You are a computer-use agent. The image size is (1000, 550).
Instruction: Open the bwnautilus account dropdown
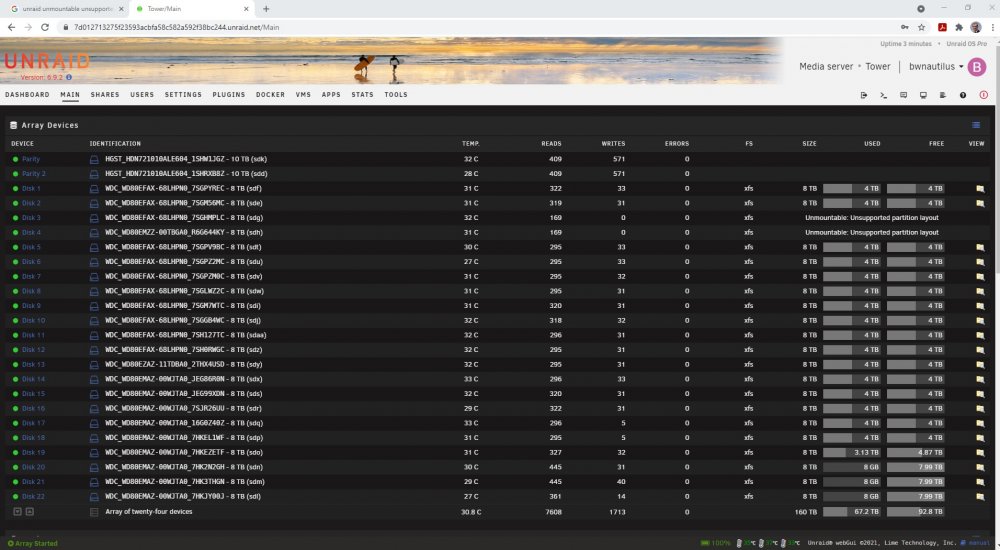936,66
